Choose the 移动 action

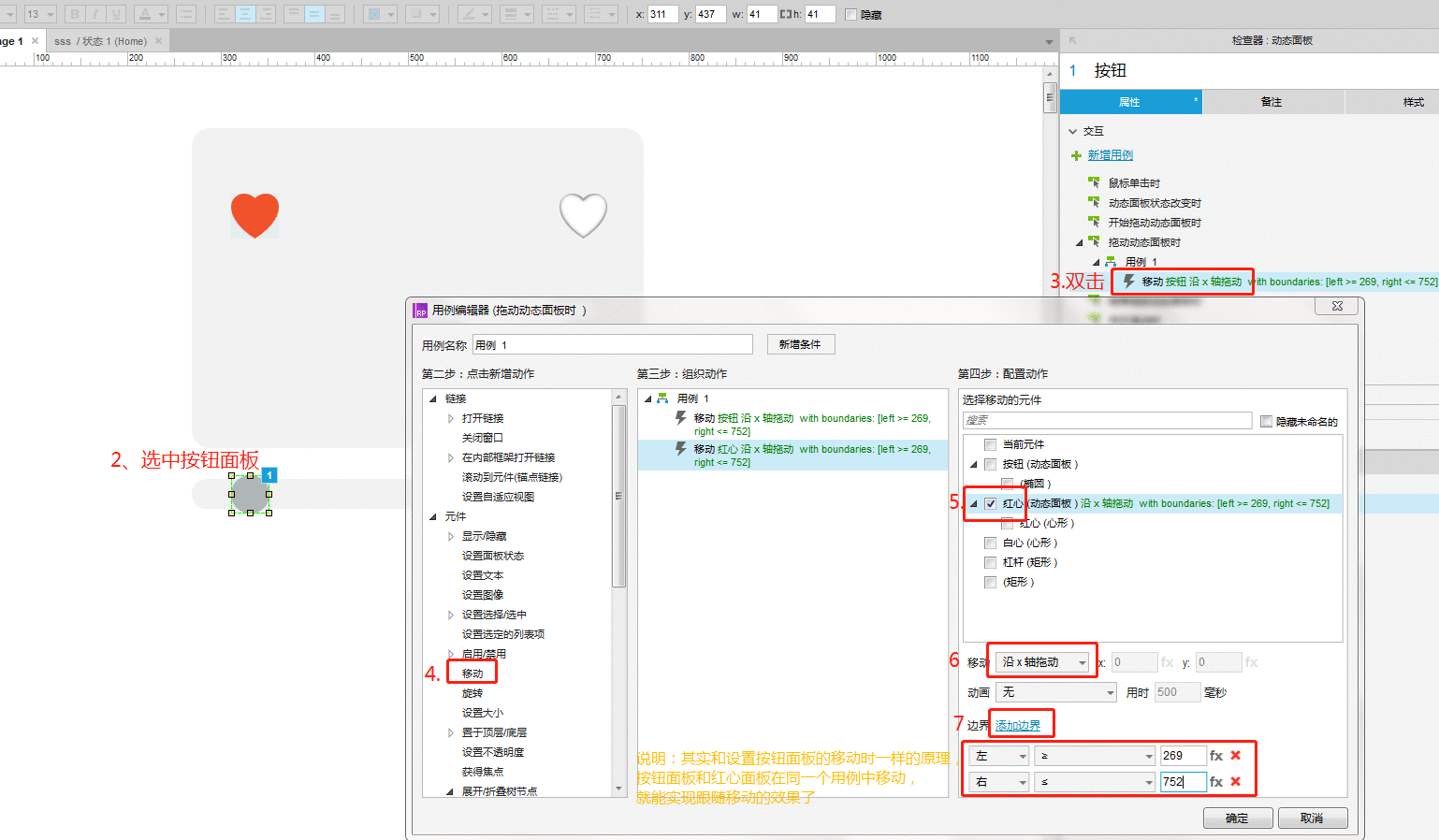click(x=472, y=673)
